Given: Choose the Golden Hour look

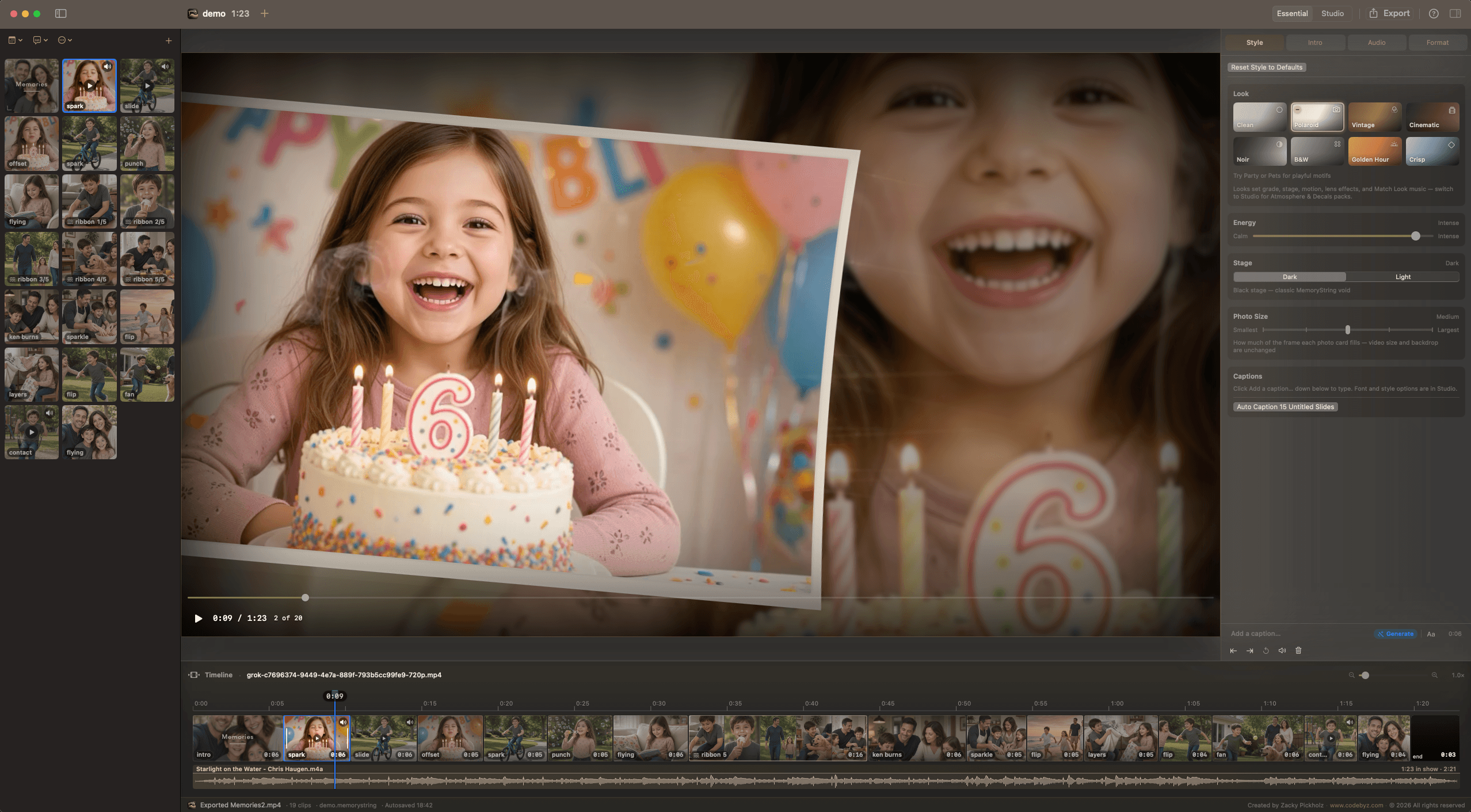Looking at the screenshot, I should point(1374,152).
